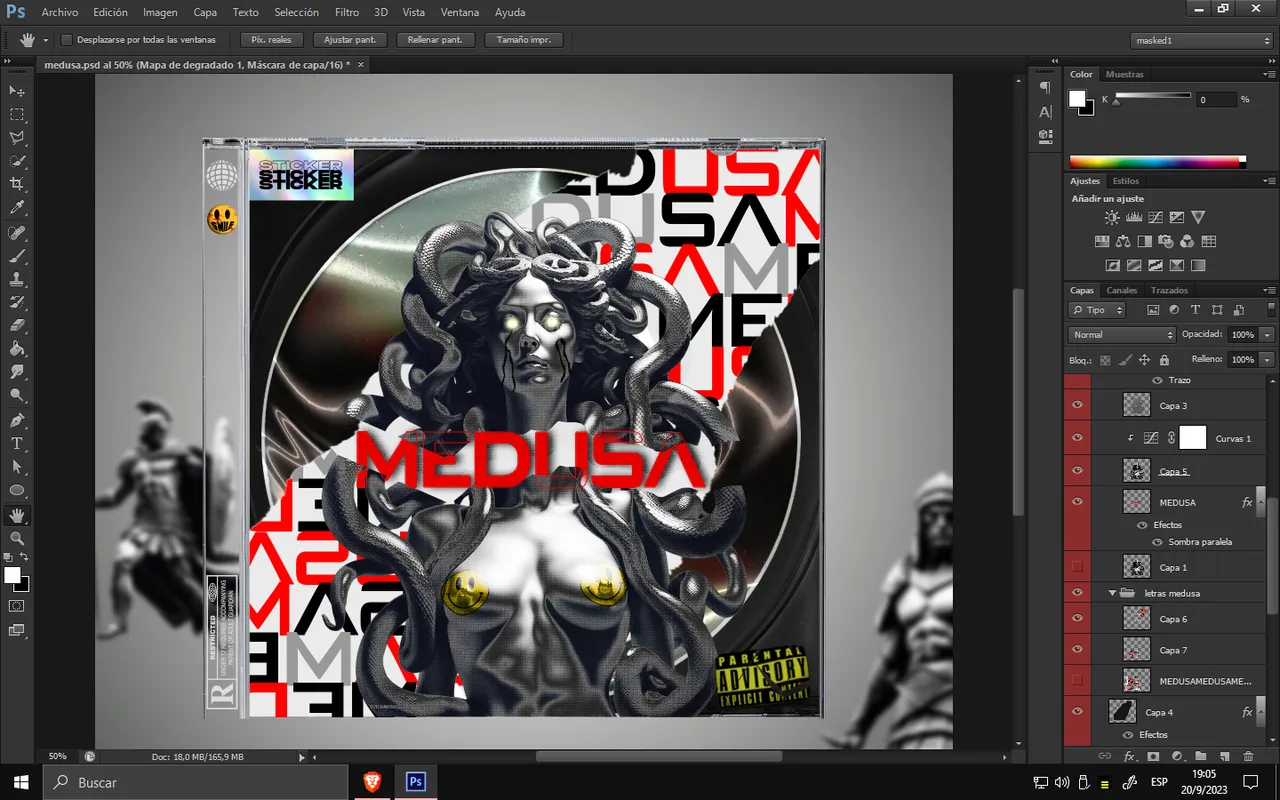Select the Rectangular Marquee tool
This screenshot has height=800, width=1280.
click(17, 114)
